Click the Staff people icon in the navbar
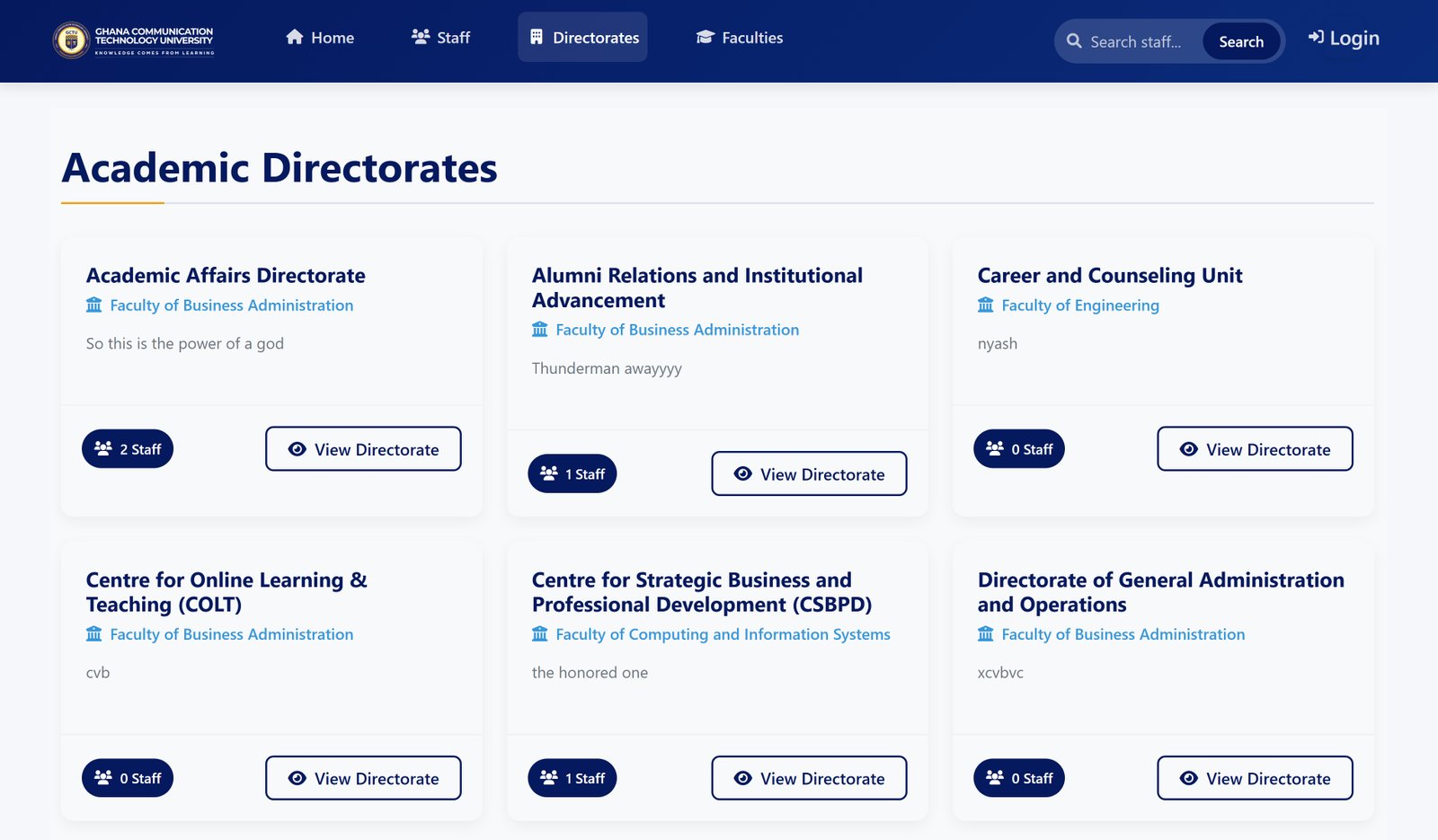Image resolution: width=1438 pixels, height=840 pixels. 421,38
